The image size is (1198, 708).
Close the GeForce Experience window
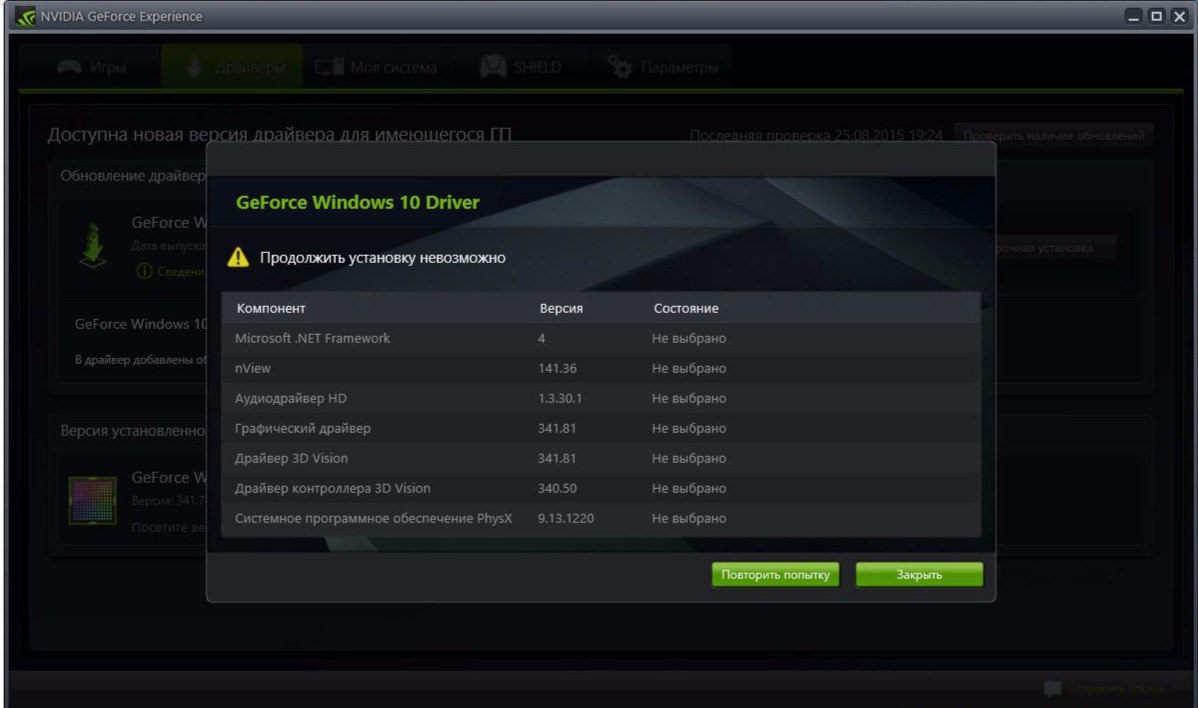click(1180, 16)
